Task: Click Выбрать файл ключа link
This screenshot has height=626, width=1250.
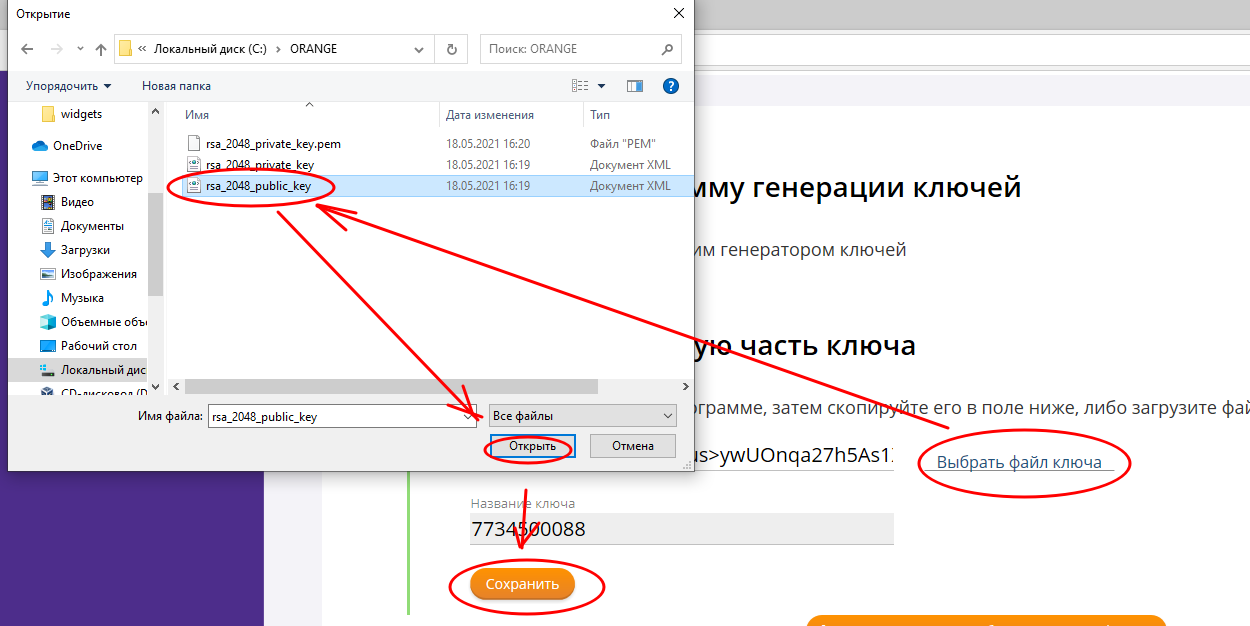Action: pos(1020,462)
